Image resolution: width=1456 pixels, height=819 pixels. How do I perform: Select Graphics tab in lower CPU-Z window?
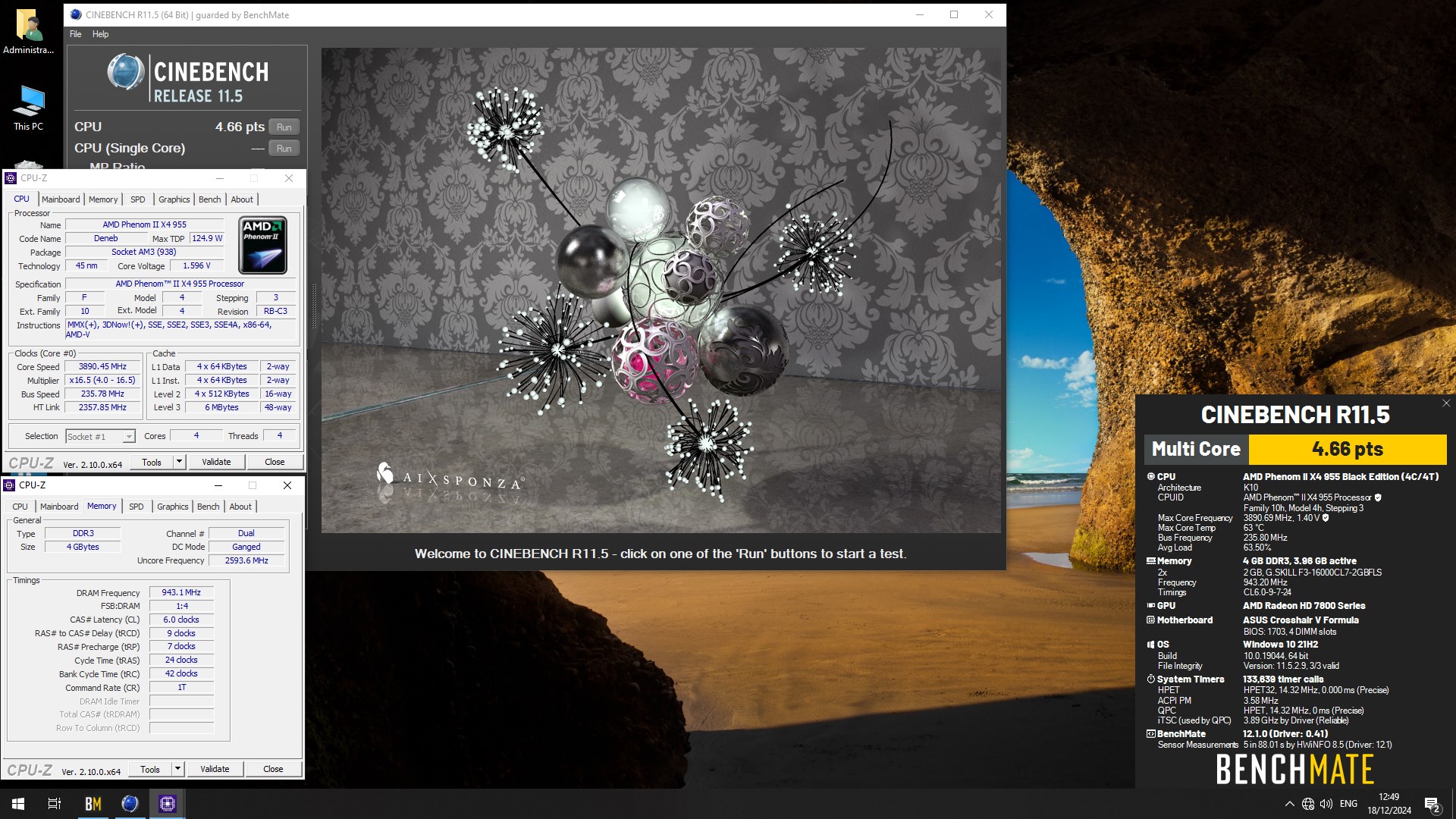[172, 507]
